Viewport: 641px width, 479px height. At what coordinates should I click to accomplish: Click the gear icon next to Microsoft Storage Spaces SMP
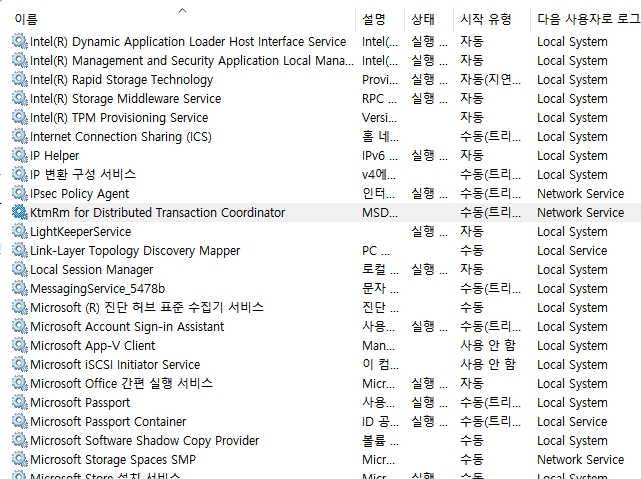pyautogui.click(x=20, y=459)
